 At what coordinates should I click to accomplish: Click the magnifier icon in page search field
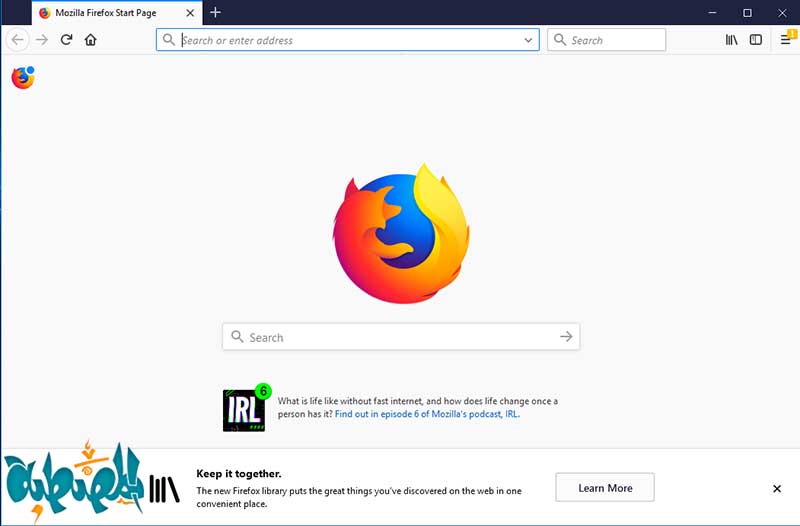click(237, 337)
